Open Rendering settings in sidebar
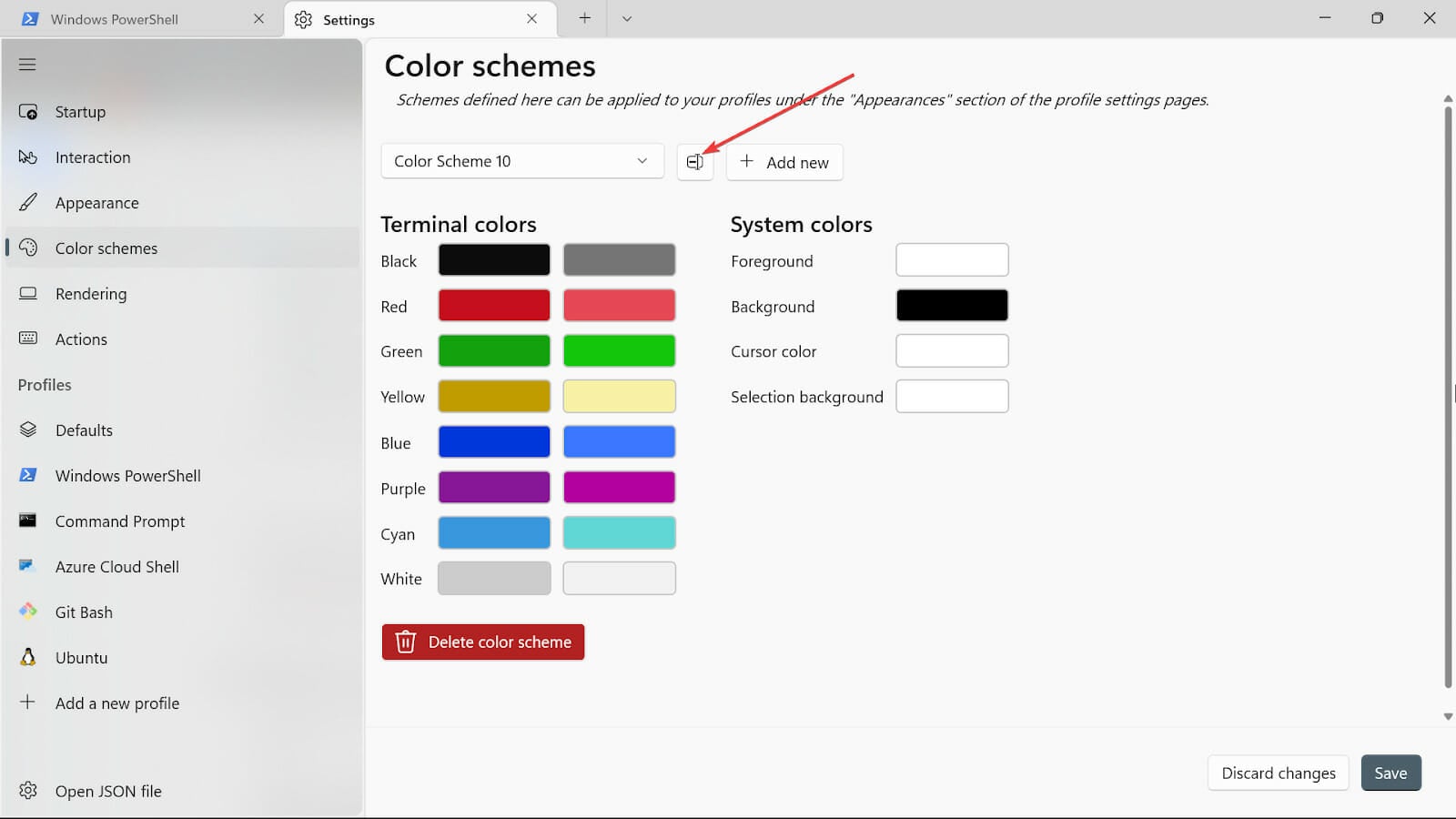Viewport: 1456px width, 819px height. pyautogui.click(x=90, y=294)
